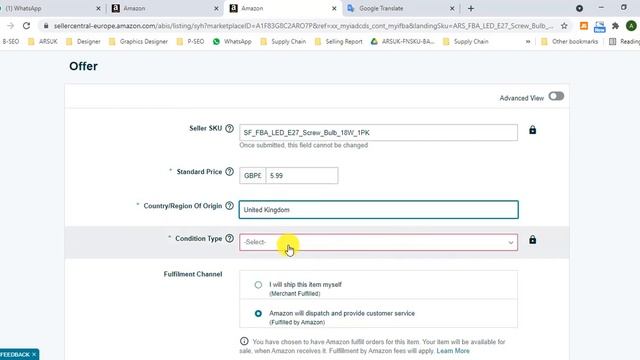Viewport: 640px width, 360px height.
Task: Open Other bookmarks folder
Action: coord(569,42)
